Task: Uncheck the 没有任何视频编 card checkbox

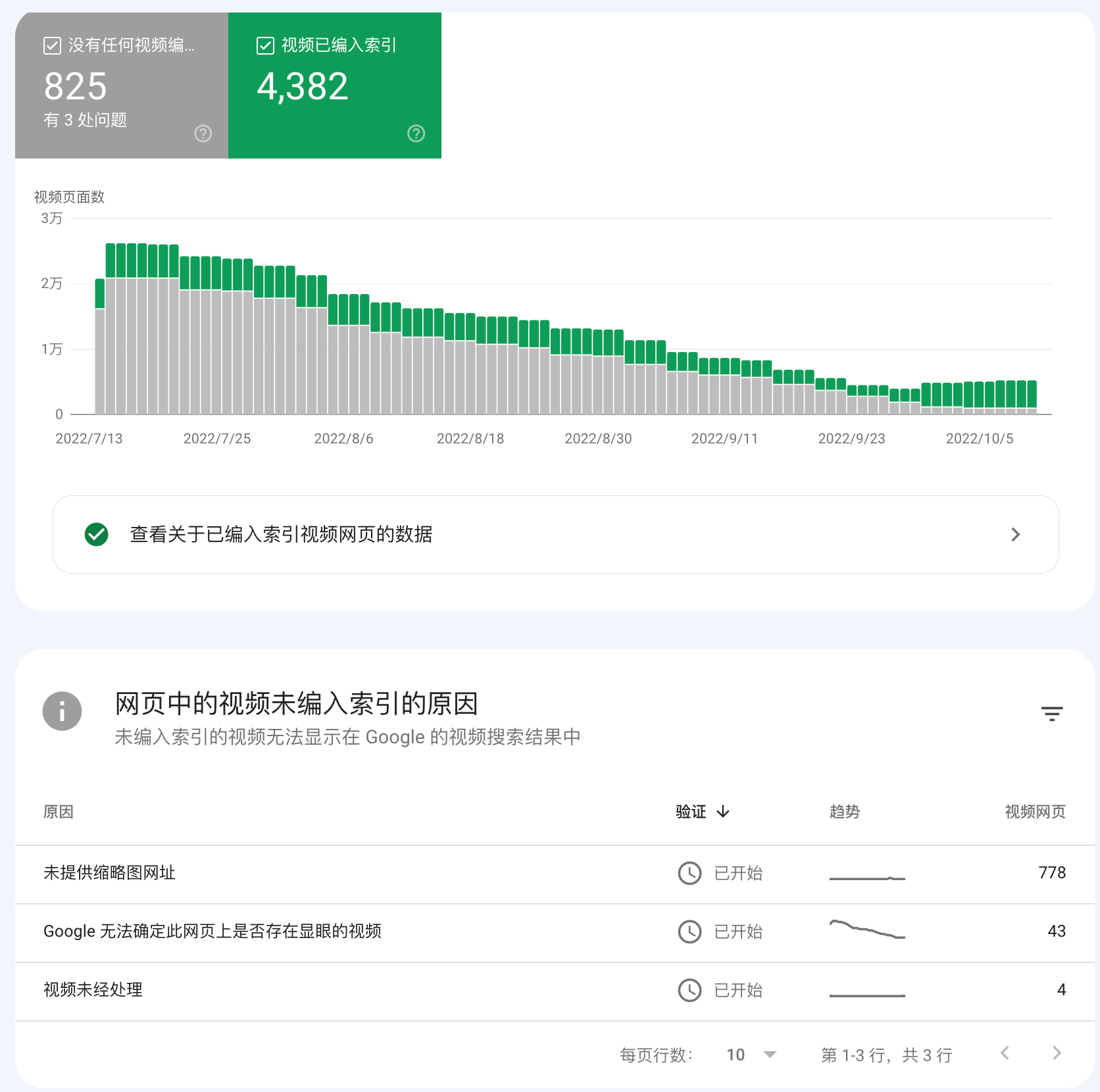Action: point(51,46)
